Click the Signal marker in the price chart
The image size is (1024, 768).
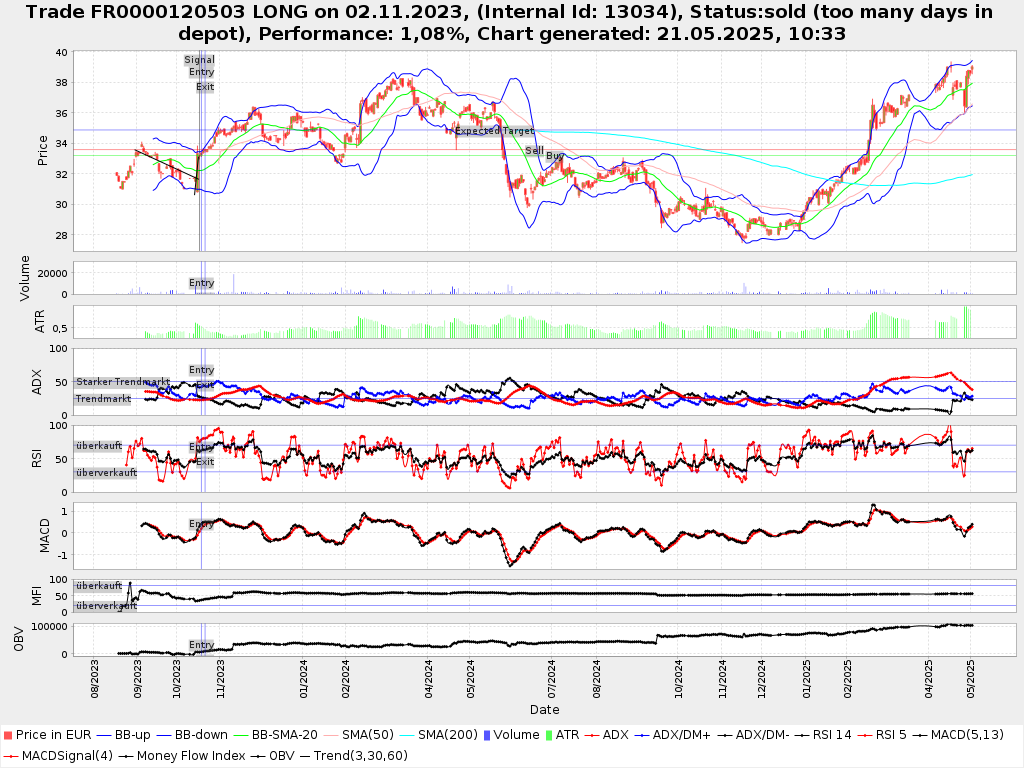point(199,60)
